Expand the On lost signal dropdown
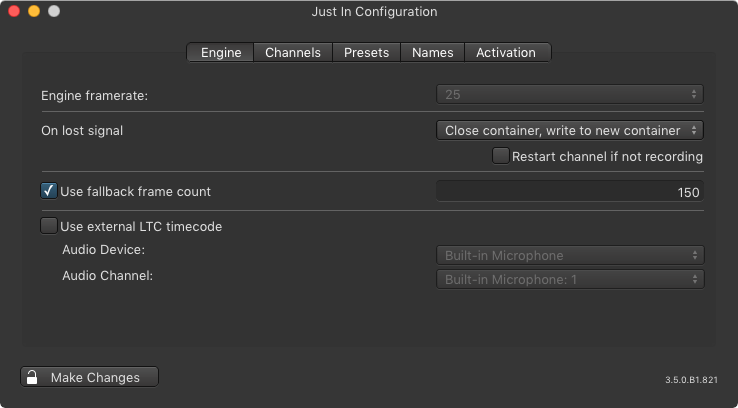 (570, 130)
